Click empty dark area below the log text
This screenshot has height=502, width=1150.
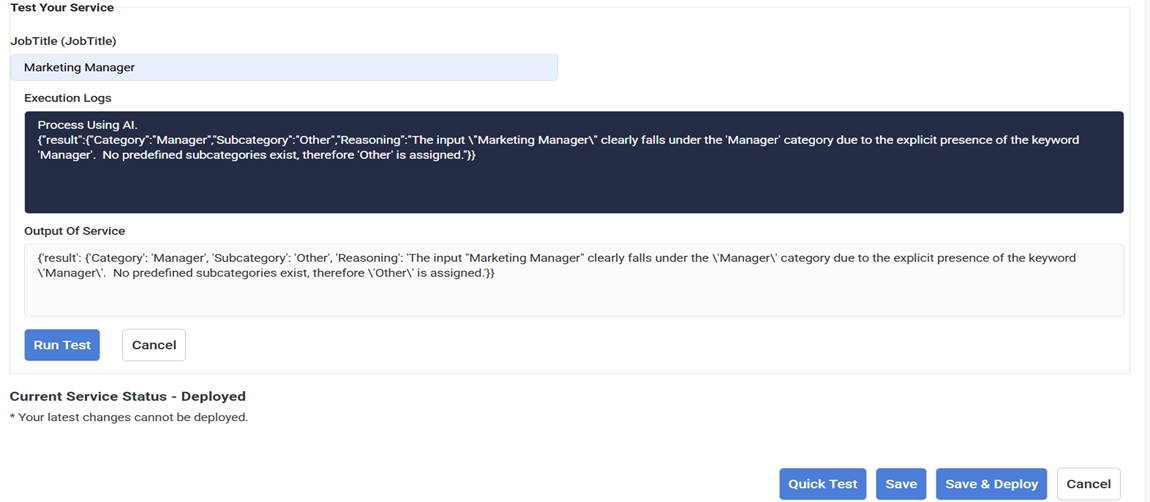pos(573,190)
